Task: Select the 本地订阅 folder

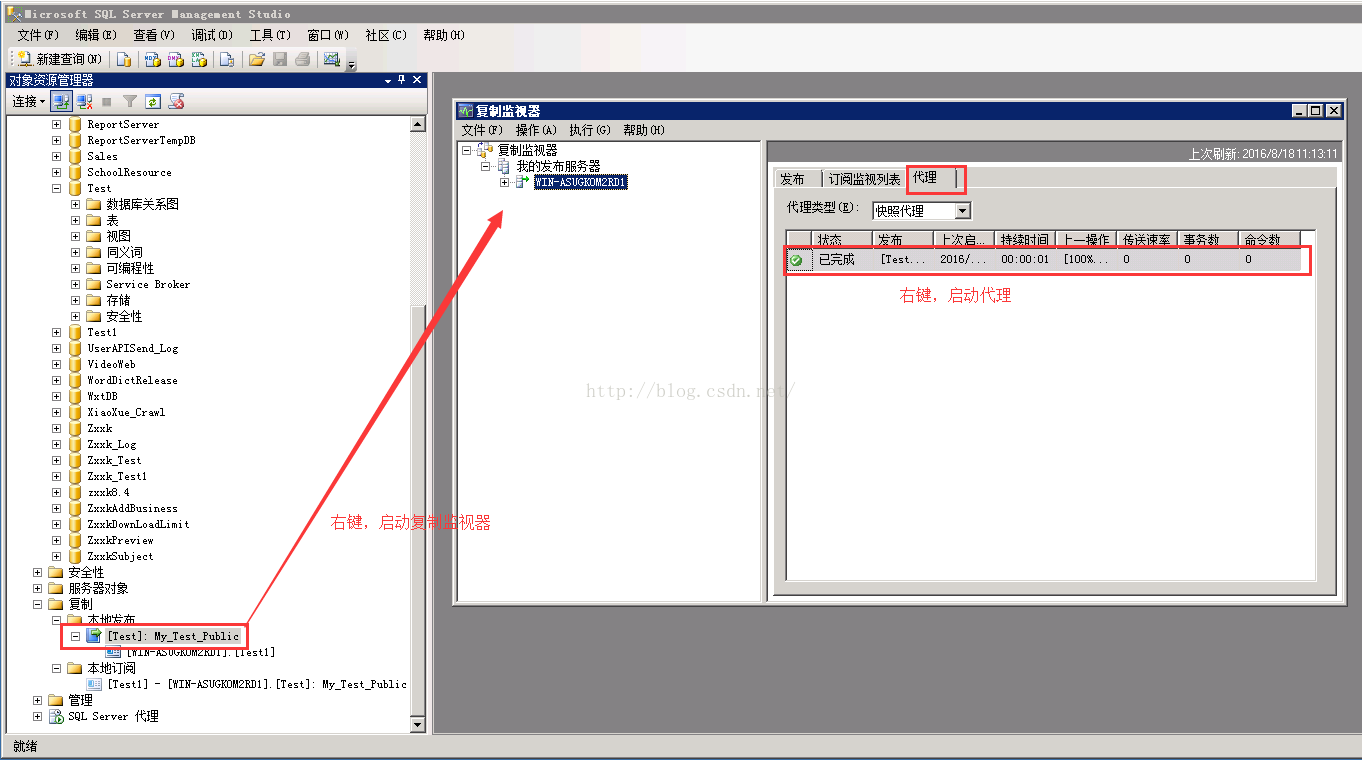Action: coord(111,668)
